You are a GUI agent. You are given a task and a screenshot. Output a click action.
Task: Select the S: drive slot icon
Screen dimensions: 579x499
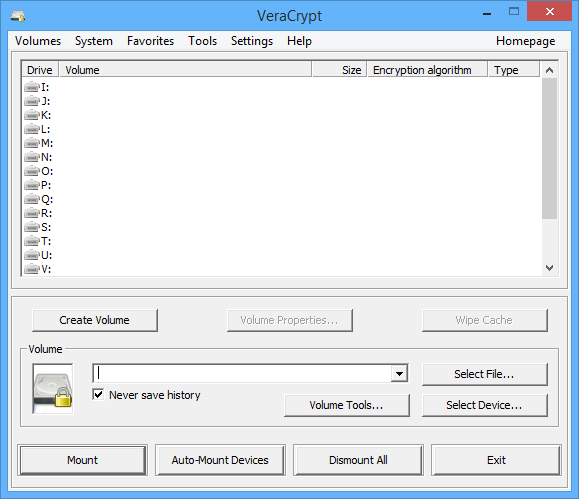click(x=32, y=227)
